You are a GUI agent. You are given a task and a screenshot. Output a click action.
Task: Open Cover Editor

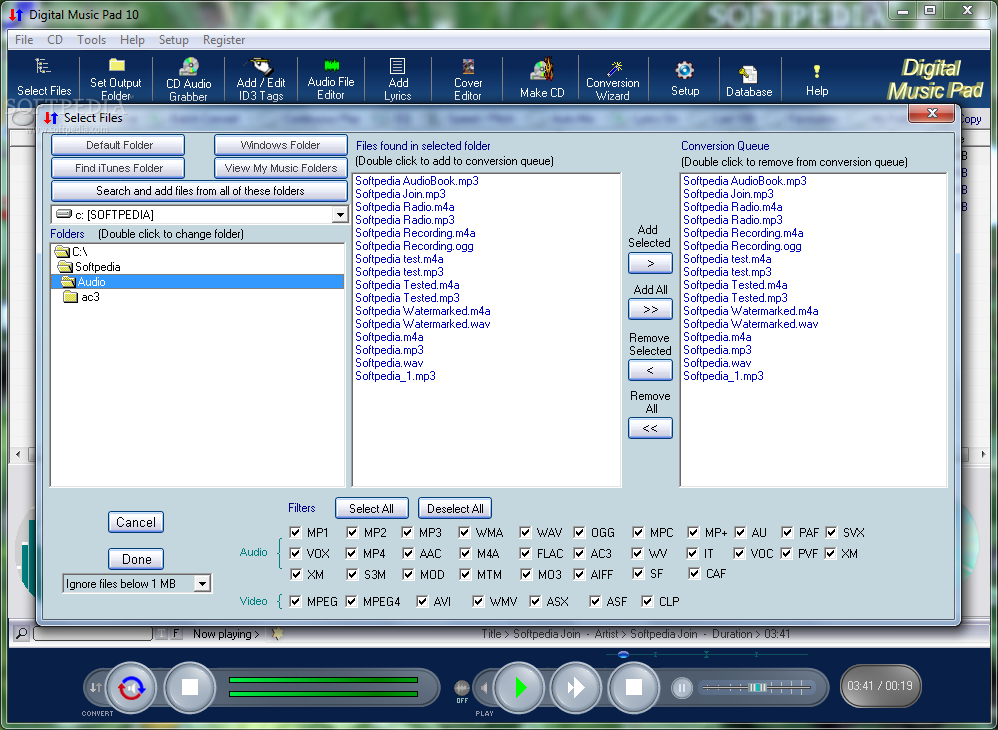coord(468,80)
